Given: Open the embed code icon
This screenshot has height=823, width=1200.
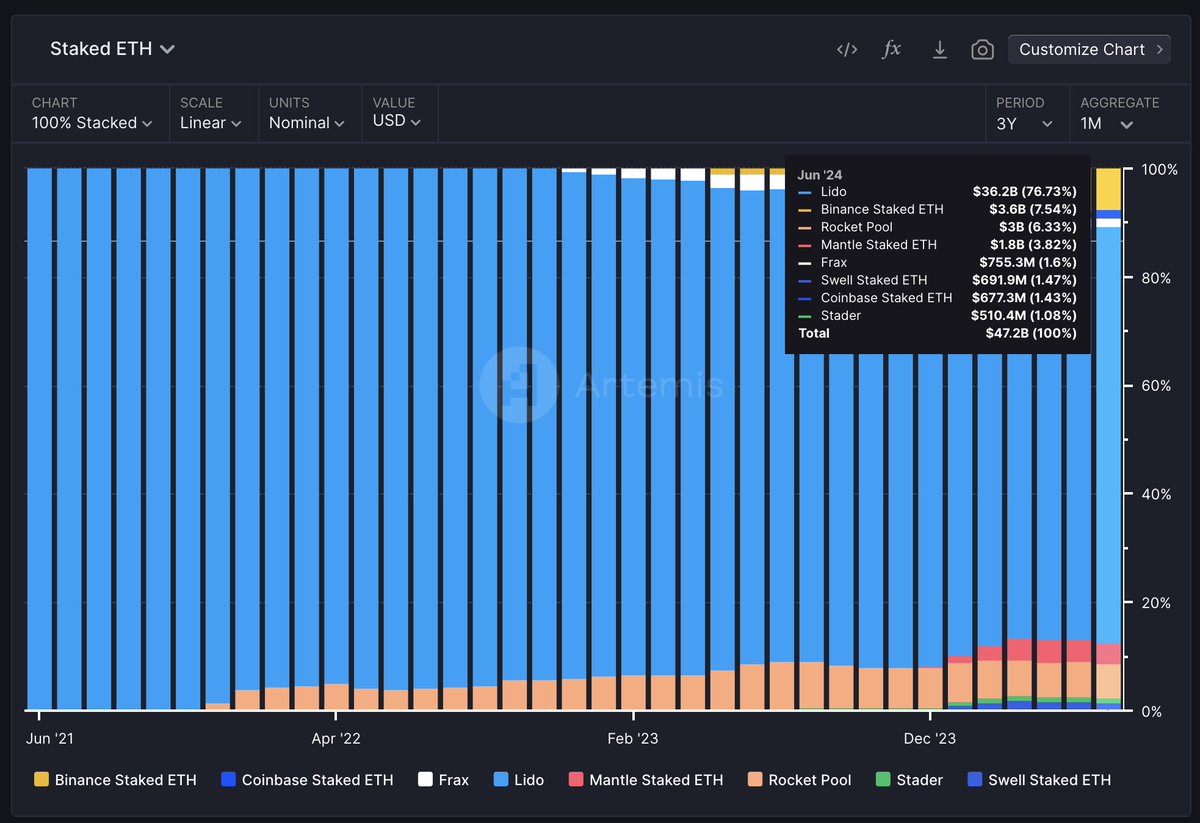Looking at the screenshot, I should click(847, 48).
